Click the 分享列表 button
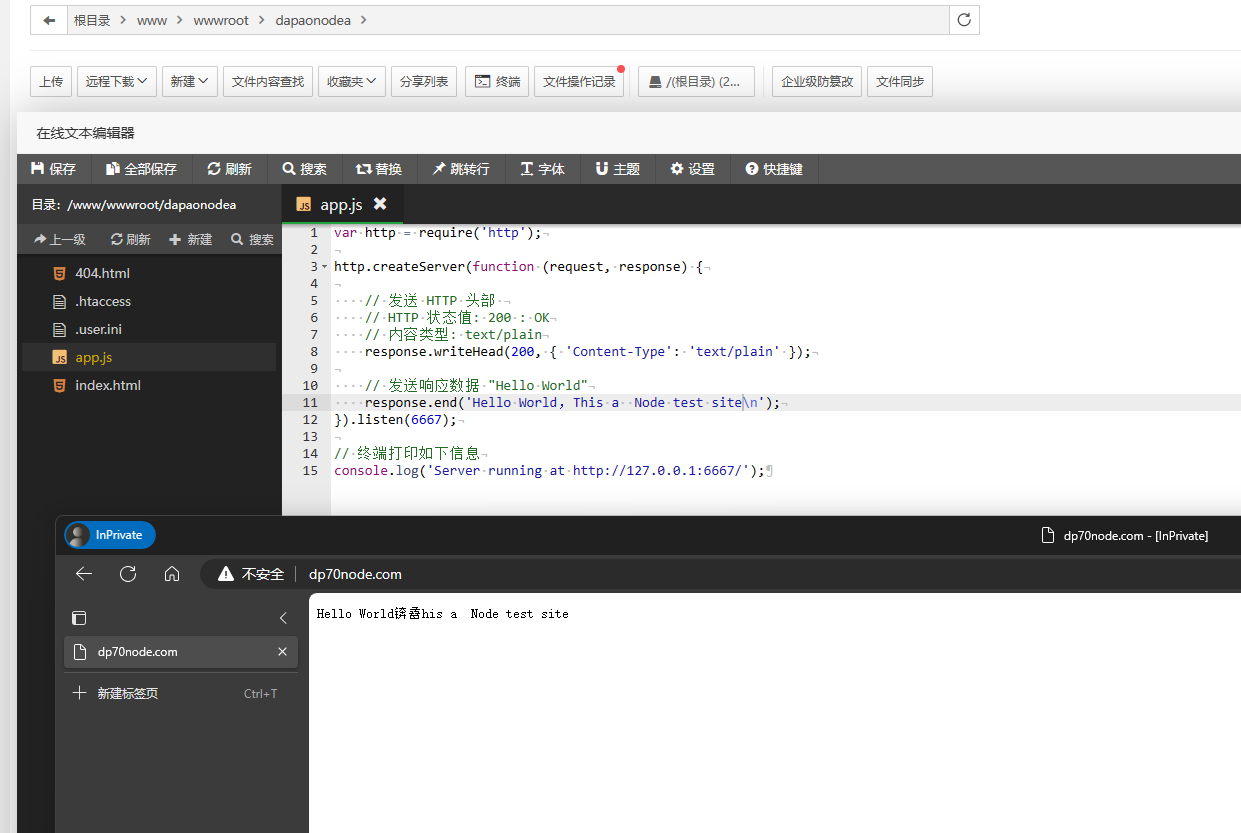This screenshot has height=833, width=1241. pos(425,82)
